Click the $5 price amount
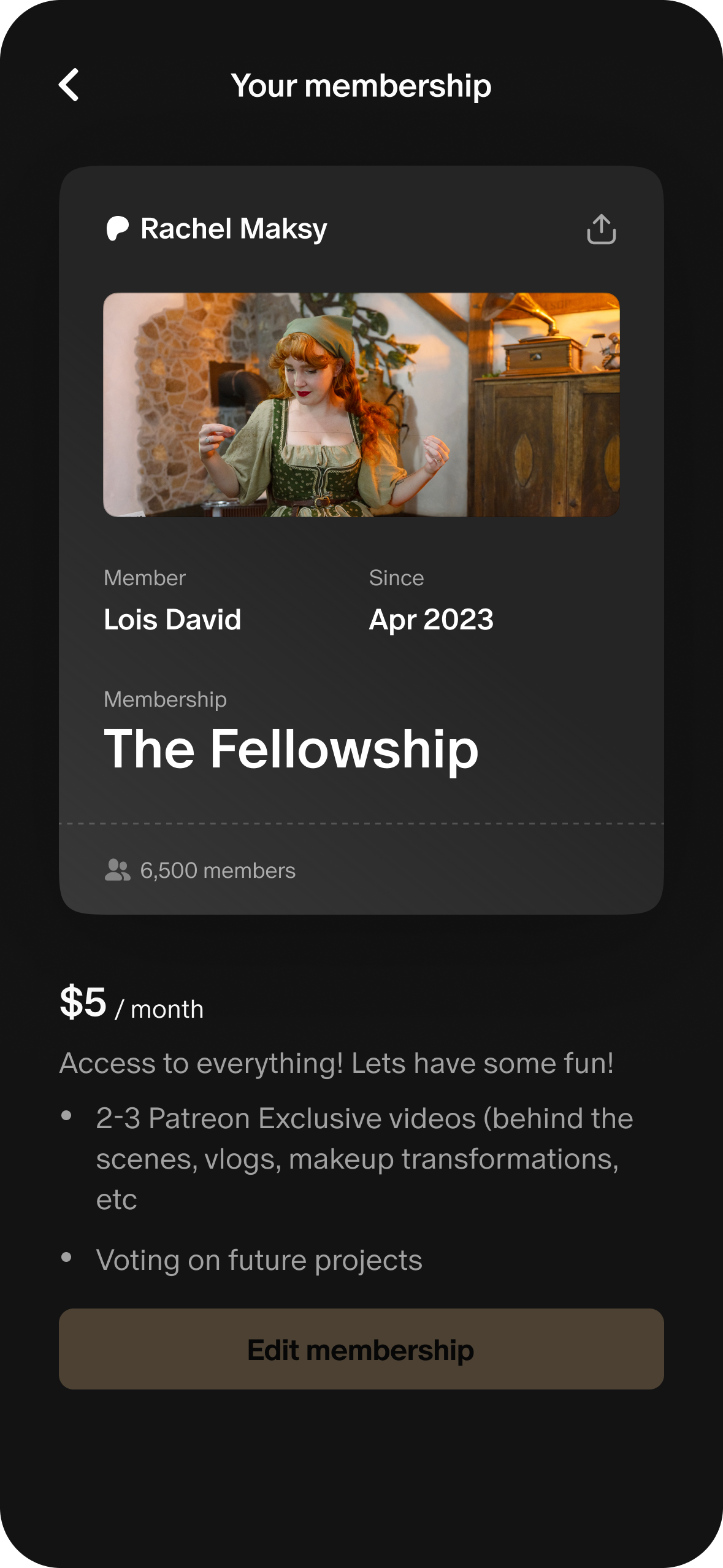This screenshot has width=723, height=1568. click(x=83, y=1002)
